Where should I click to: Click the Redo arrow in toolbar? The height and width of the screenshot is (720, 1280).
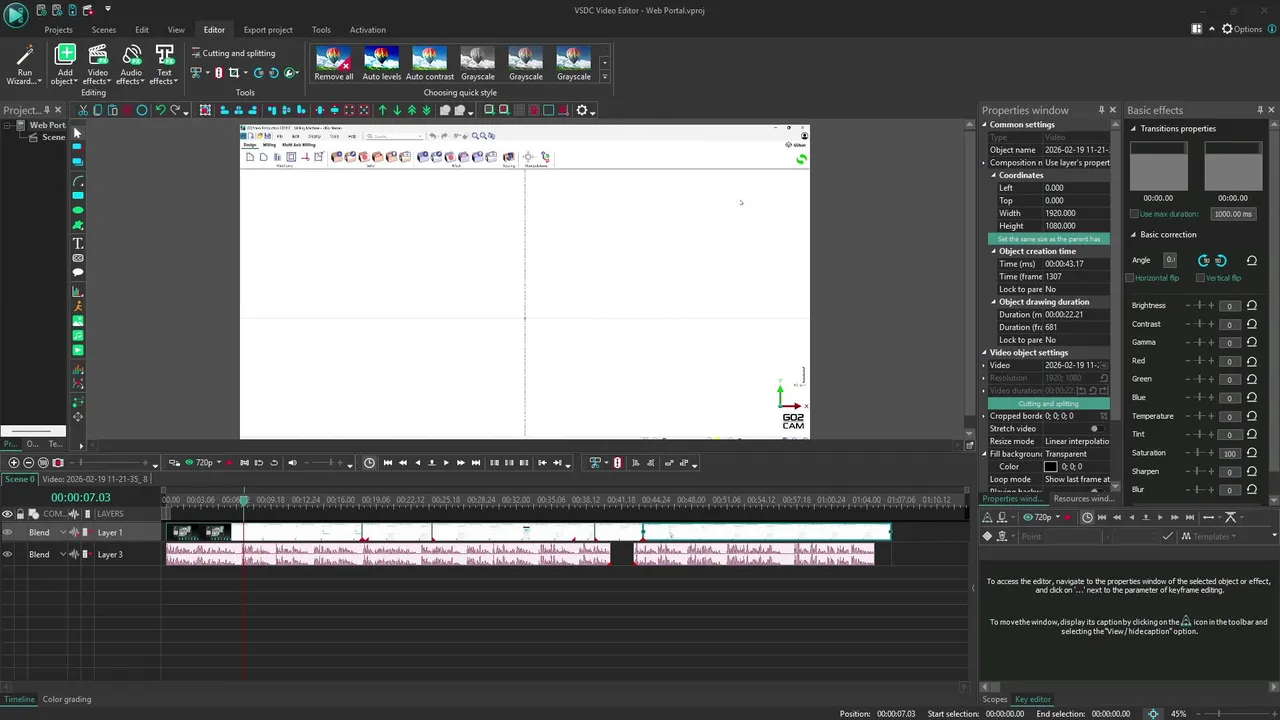[175, 110]
